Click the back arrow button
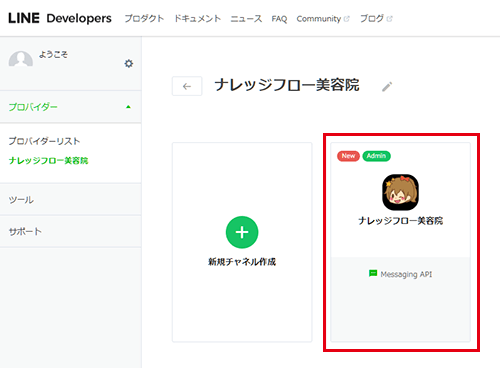The height and width of the screenshot is (368, 500). click(187, 86)
